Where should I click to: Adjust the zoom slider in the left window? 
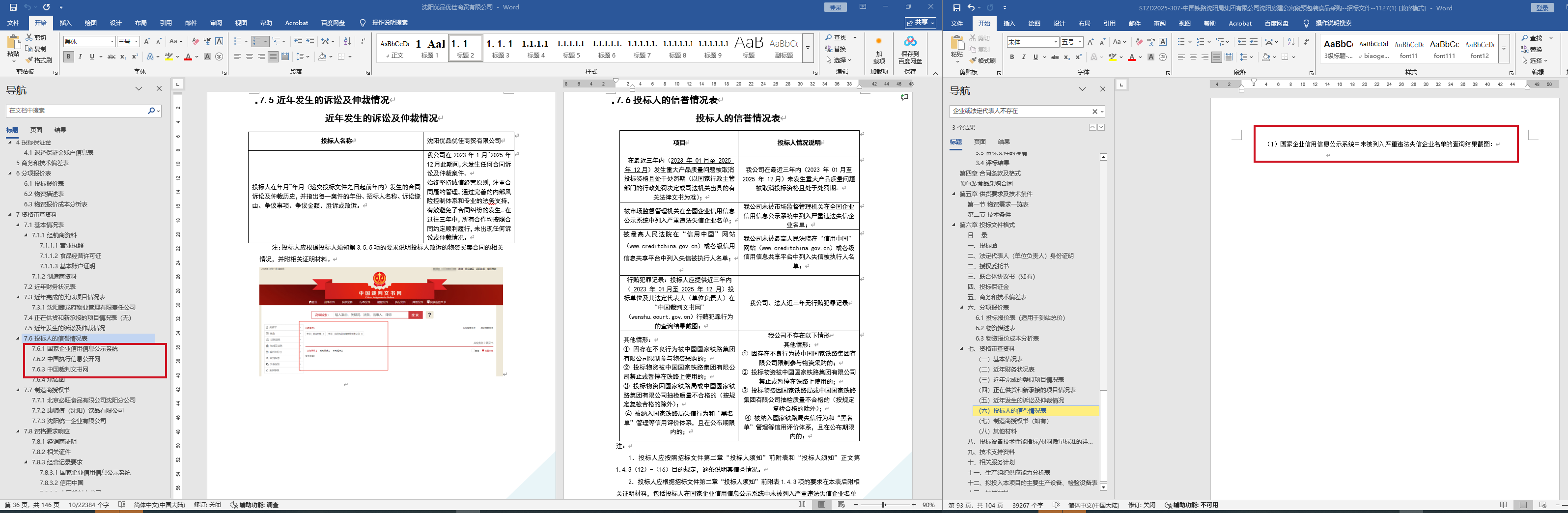883,505
